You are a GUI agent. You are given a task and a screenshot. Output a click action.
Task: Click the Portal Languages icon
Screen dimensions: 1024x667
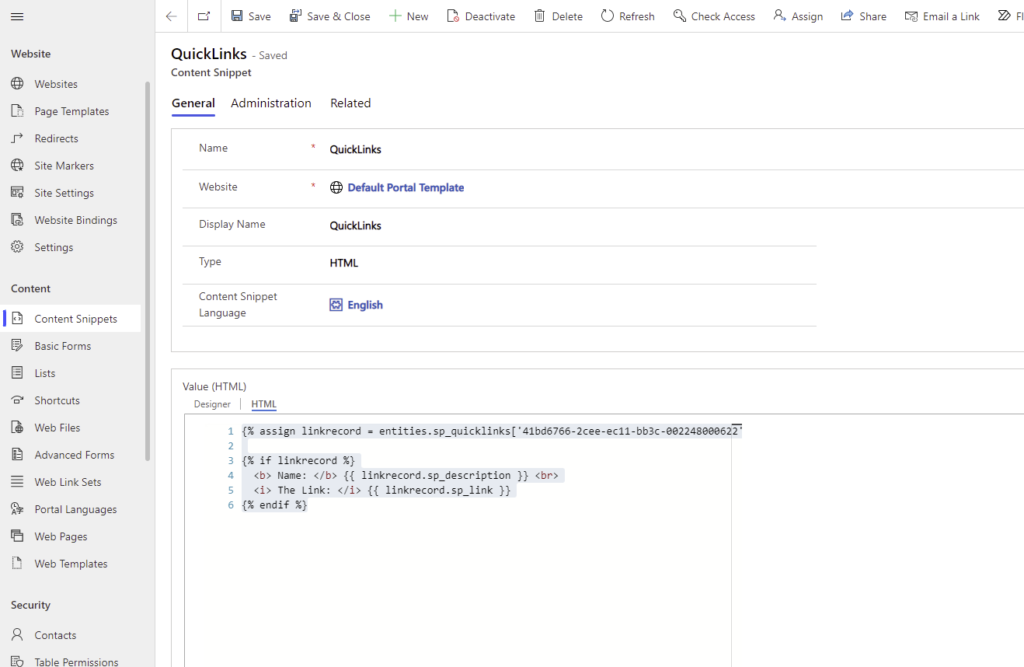point(18,510)
